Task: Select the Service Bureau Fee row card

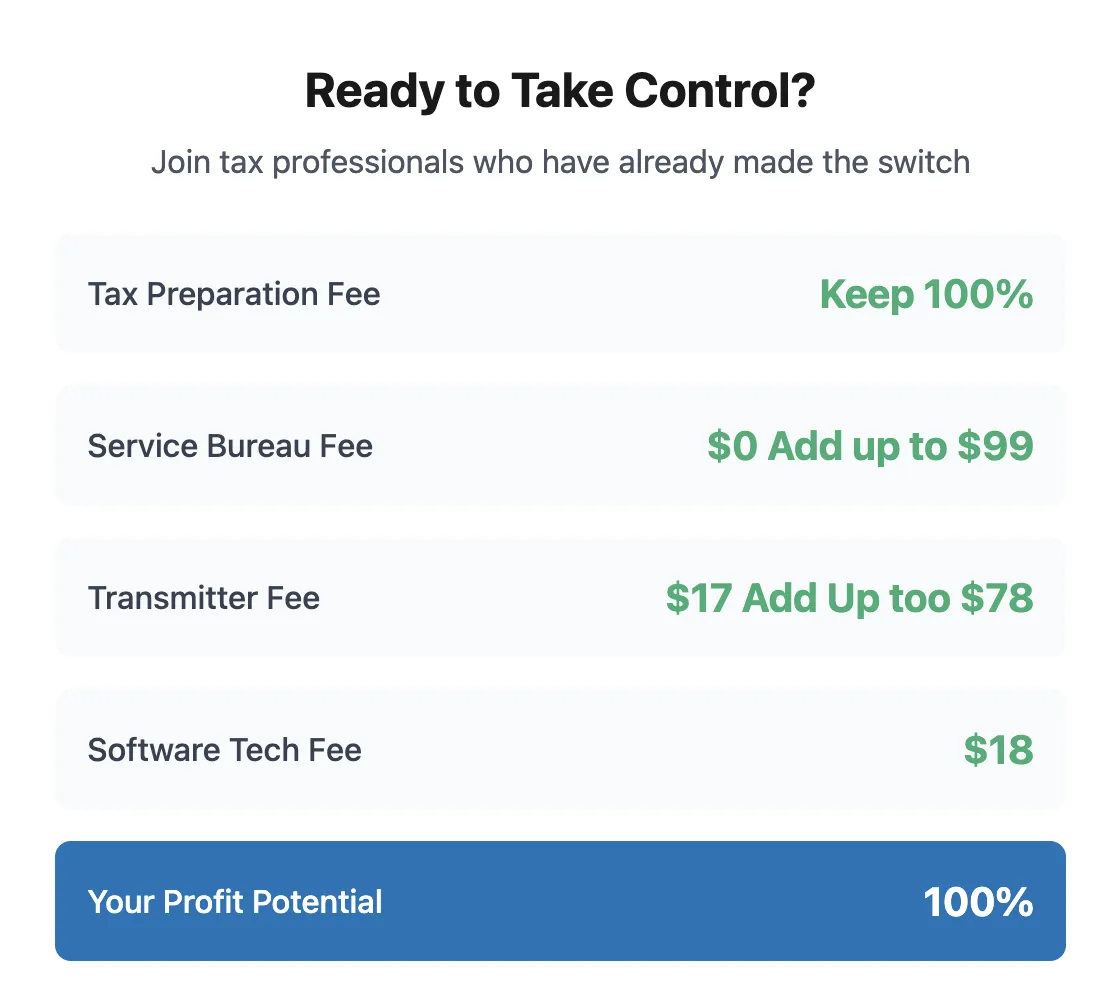Action: point(560,445)
